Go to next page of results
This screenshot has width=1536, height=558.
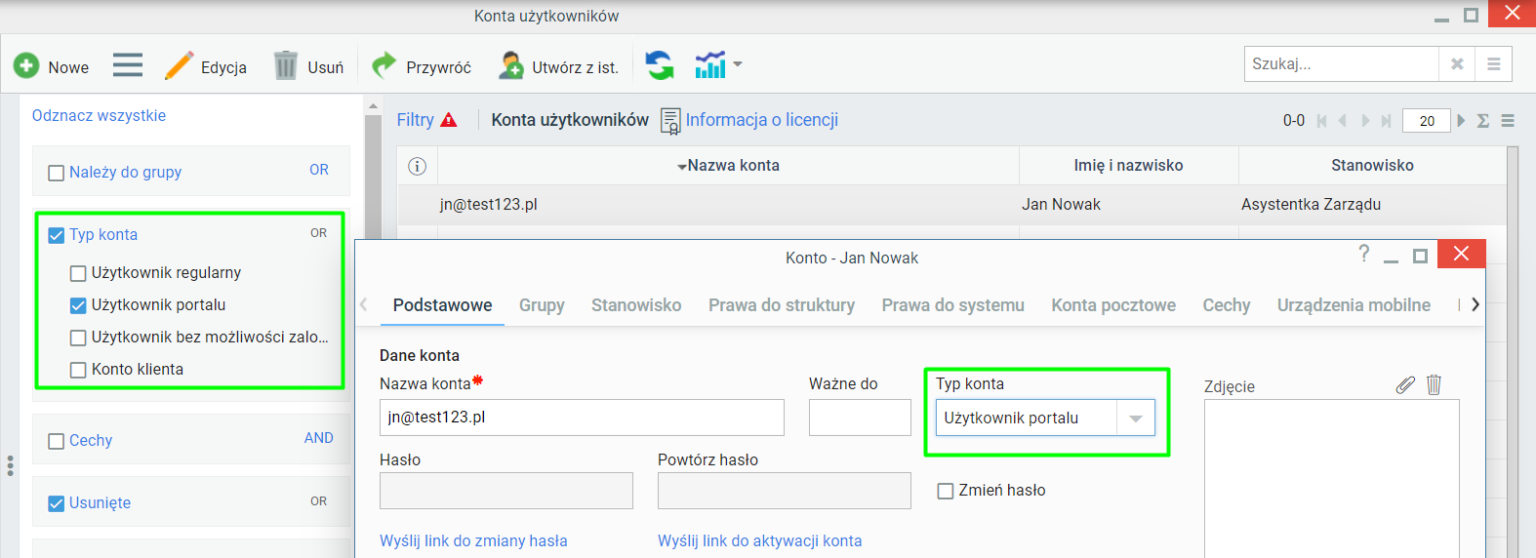1365,121
